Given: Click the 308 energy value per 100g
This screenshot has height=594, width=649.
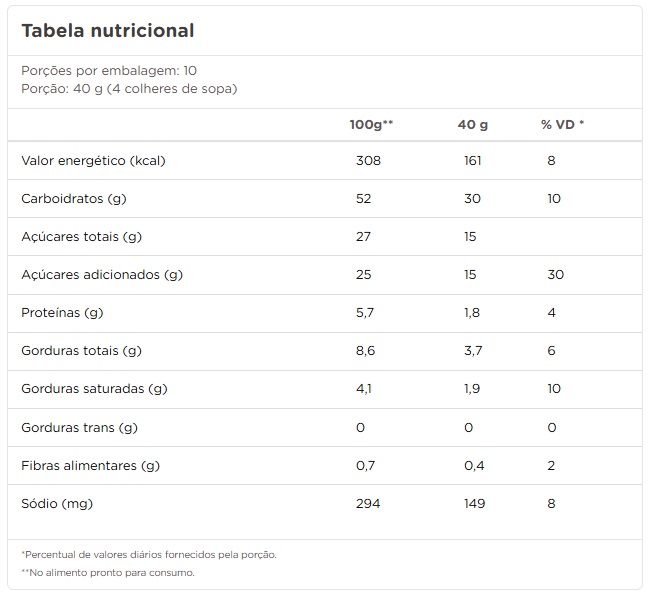Looking at the screenshot, I should click(369, 160).
